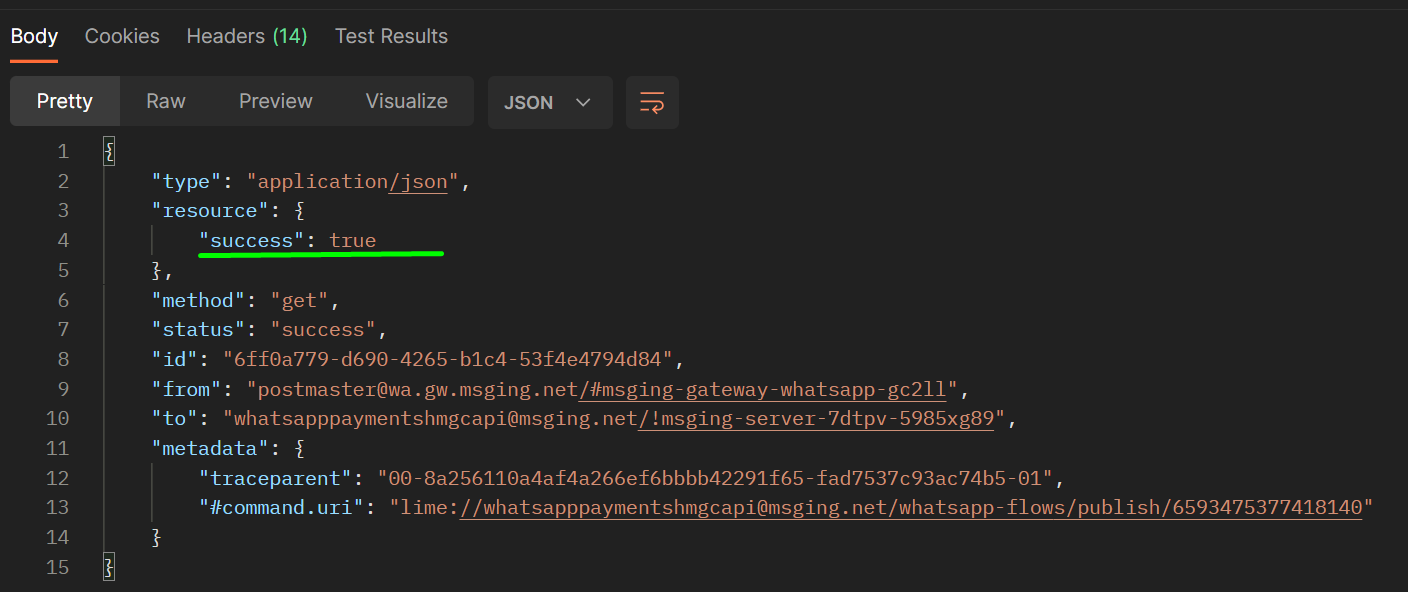The height and width of the screenshot is (592, 1408).
Task: Toggle the word wrap icon
Action: [x=652, y=102]
